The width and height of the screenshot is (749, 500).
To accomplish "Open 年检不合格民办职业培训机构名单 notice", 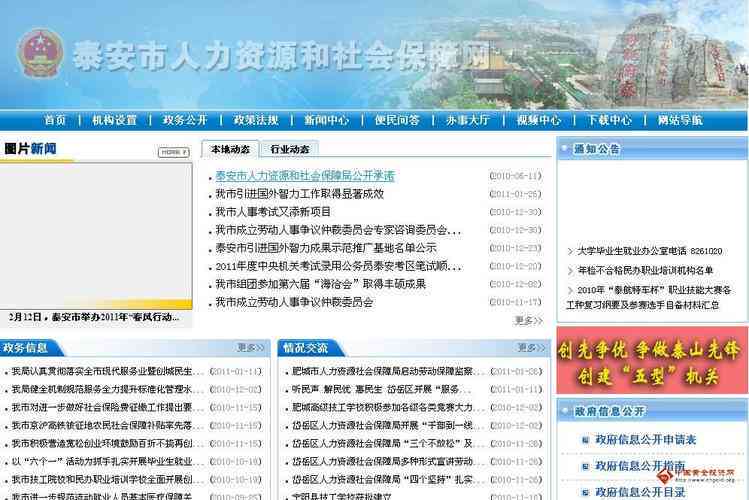I will [645, 271].
